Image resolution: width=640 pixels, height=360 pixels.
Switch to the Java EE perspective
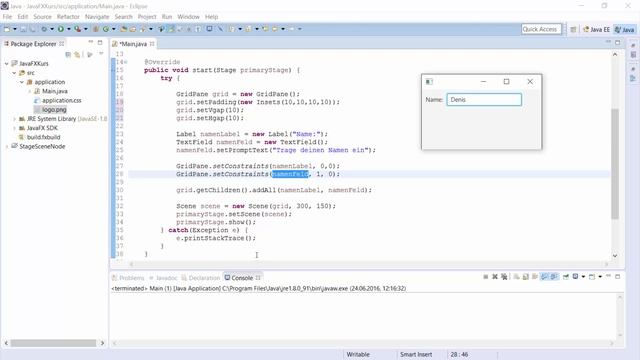pyautogui.click(x=596, y=29)
